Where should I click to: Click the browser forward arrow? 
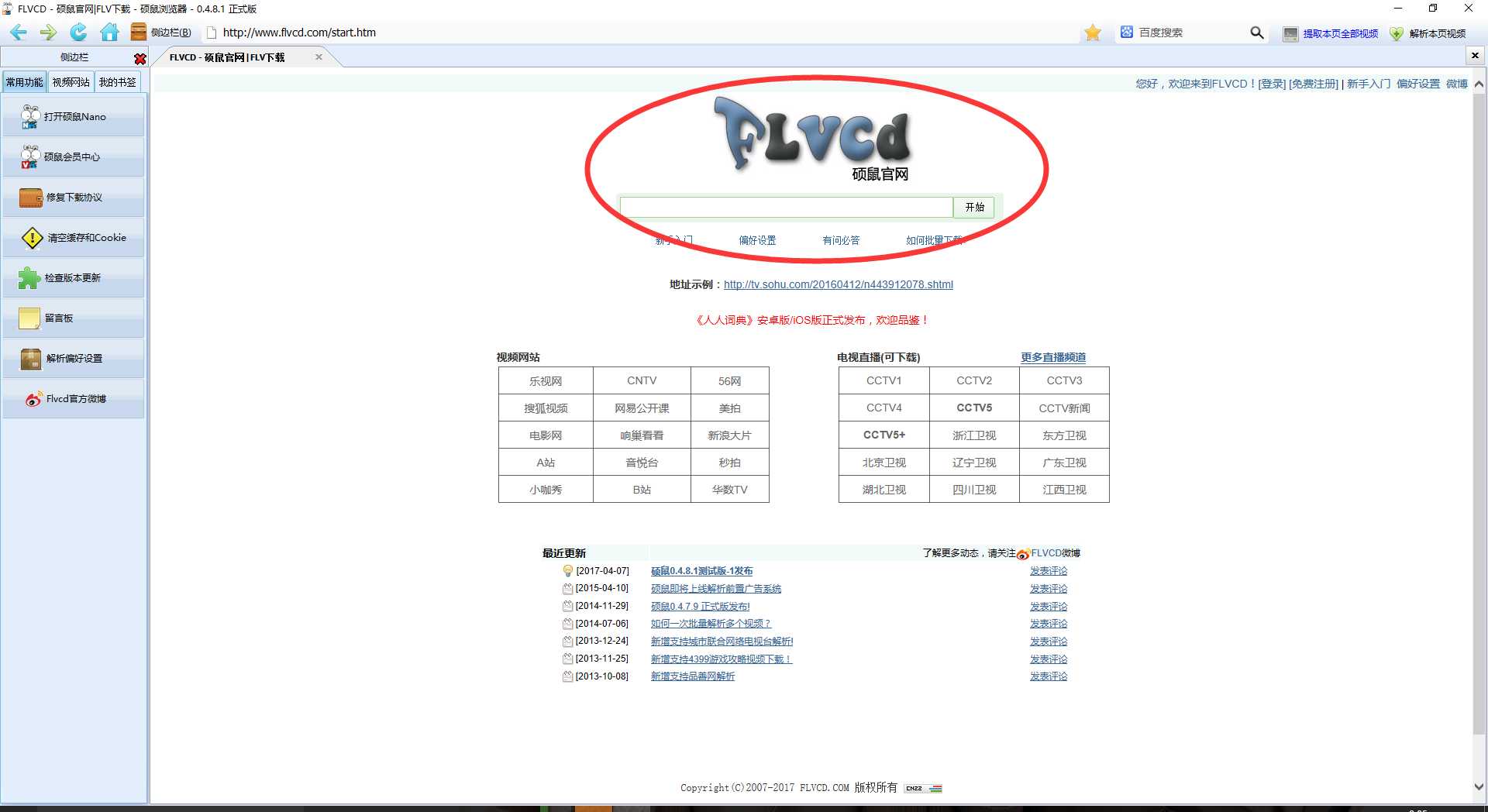tap(48, 33)
